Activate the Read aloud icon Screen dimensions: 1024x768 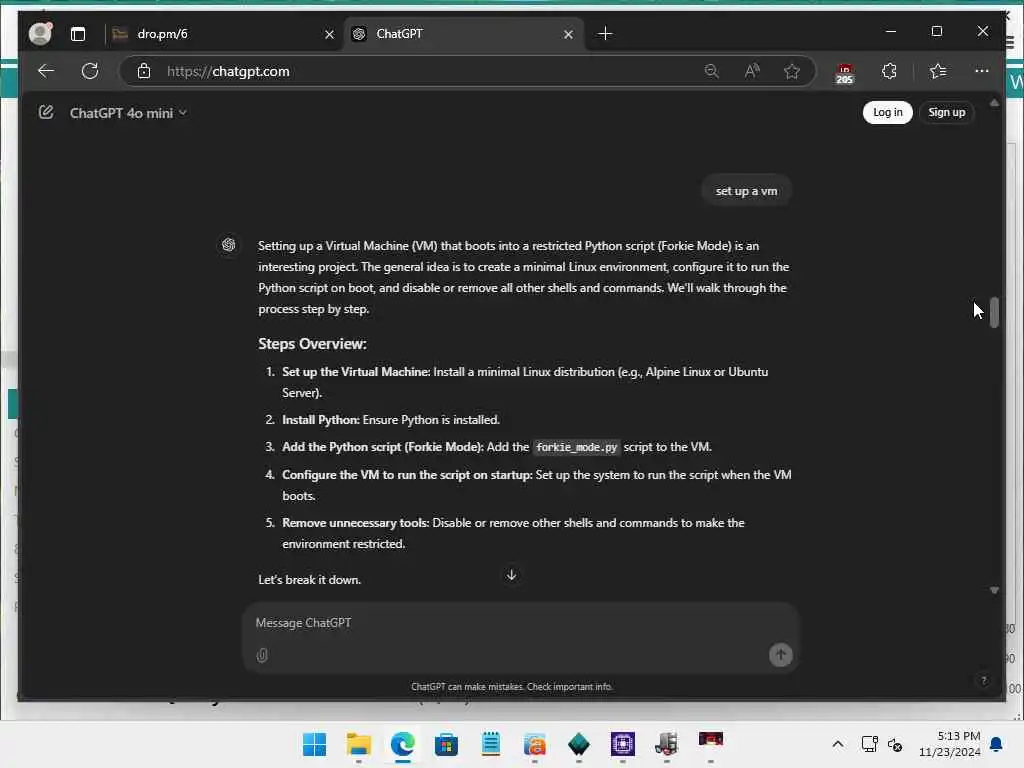pyautogui.click(x=752, y=71)
